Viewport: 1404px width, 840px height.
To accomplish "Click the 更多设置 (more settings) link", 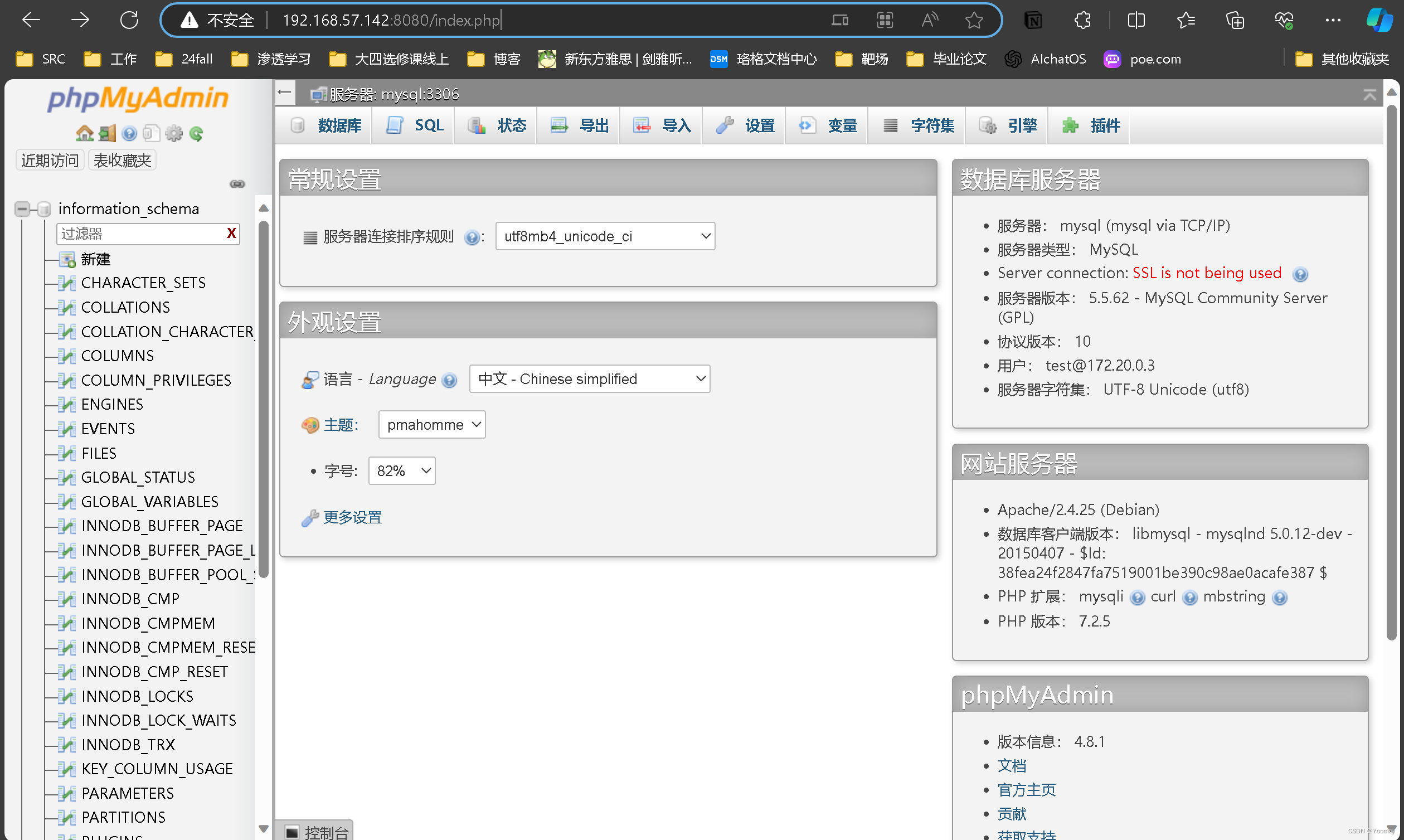I will point(352,517).
